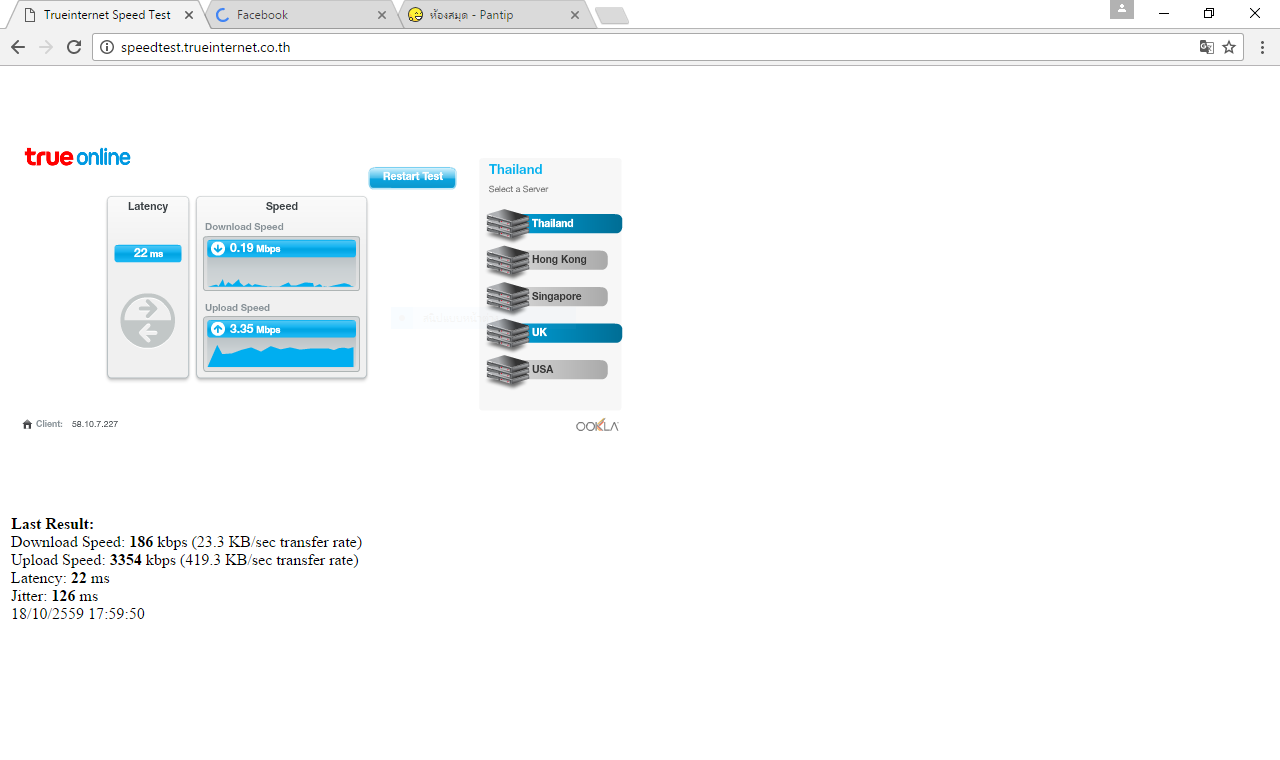Viewport: 1280px width, 760px height.
Task: Open the Chrome three-dot menu
Action: click(1262, 47)
